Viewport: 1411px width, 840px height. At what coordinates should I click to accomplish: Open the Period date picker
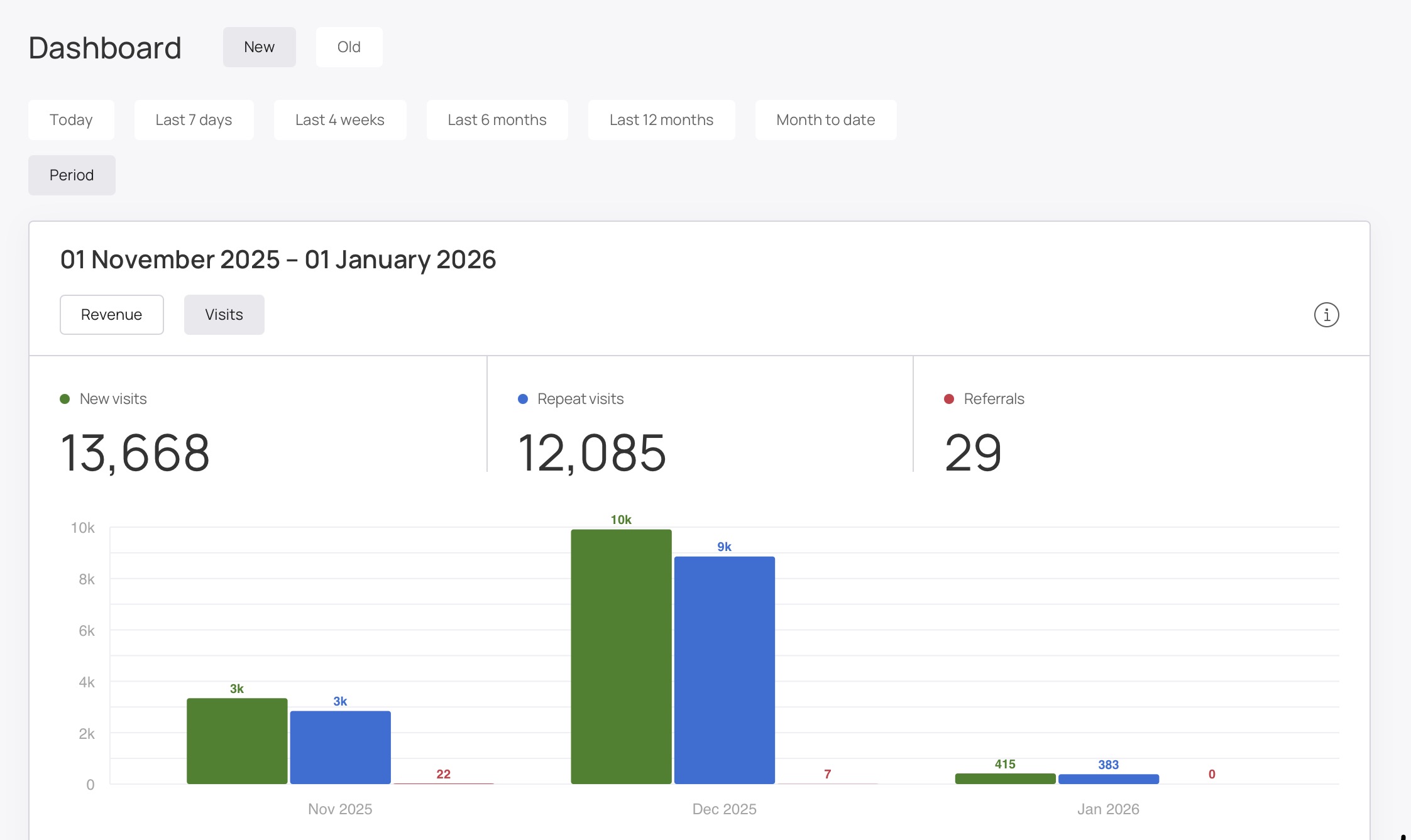pos(72,175)
